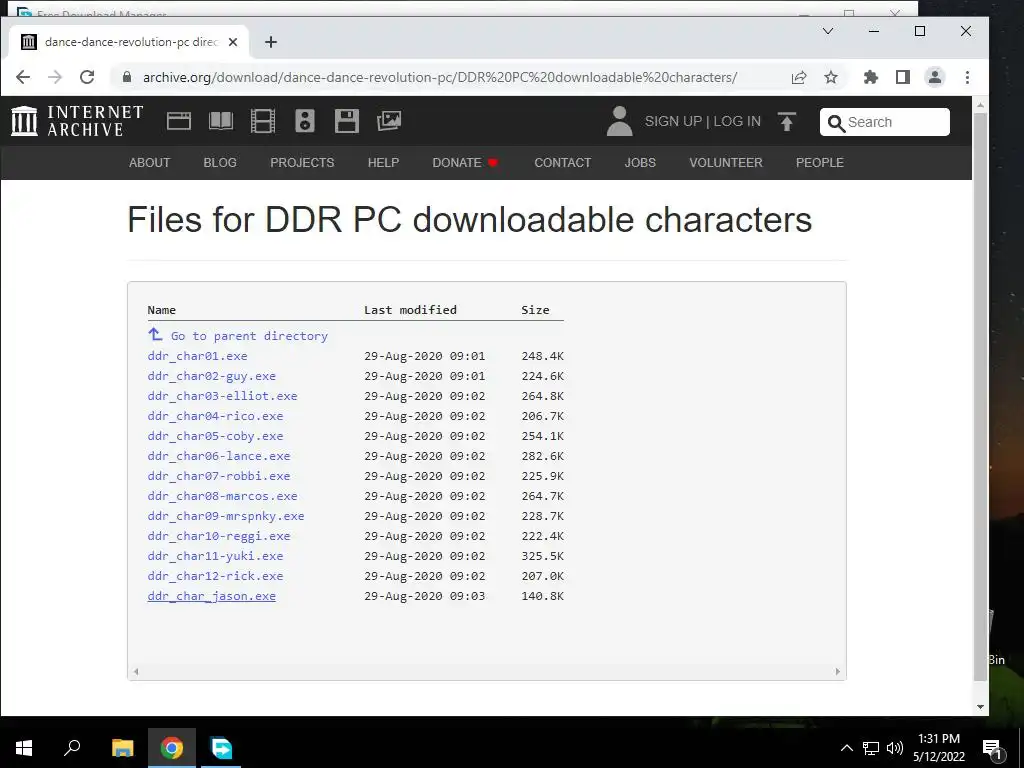The height and width of the screenshot is (768, 1024).
Task: Reload the archive.org page
Action: [x=87, y=77]
